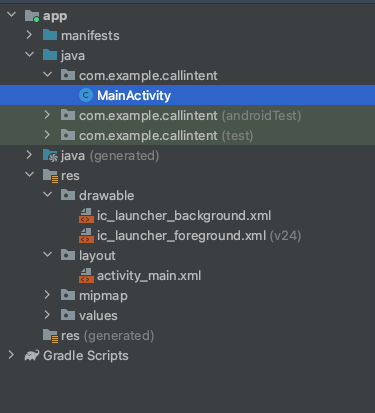Select the Gradle Scripts label
The height and width of the screenshot is (413, 375).
(86, 356)
